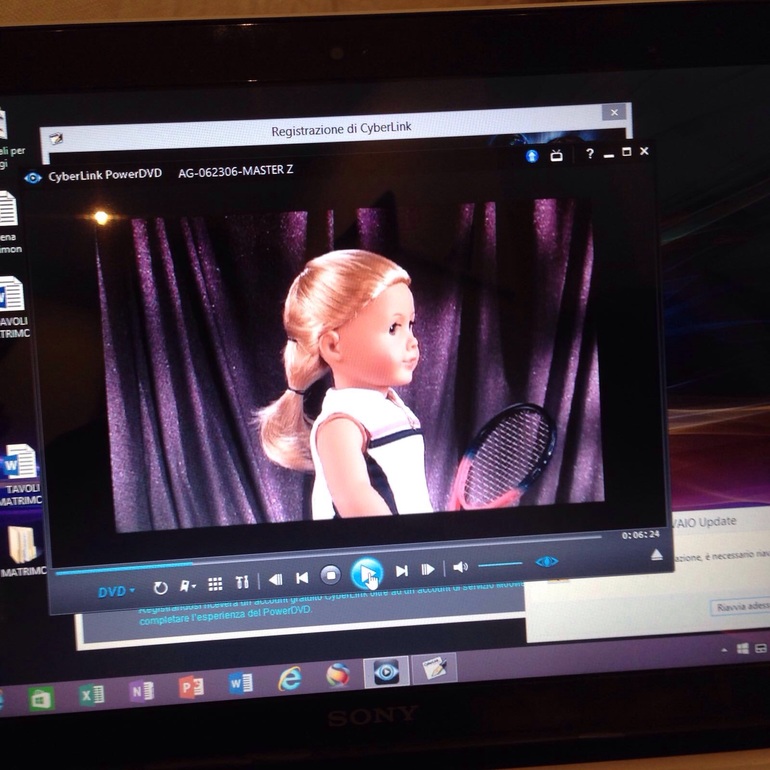Switch to TV cinema mode
Viewport: 770px width, 770px height.
point(557,155)
